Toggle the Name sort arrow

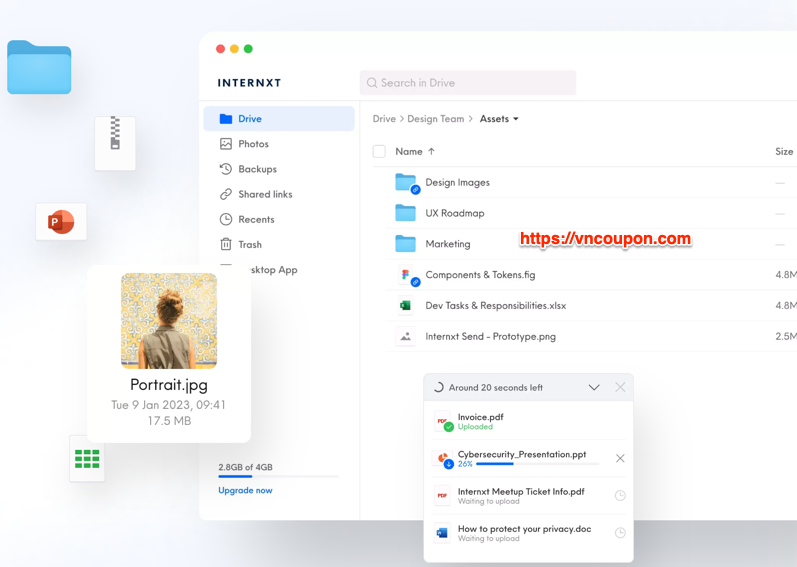coord(432,151)
